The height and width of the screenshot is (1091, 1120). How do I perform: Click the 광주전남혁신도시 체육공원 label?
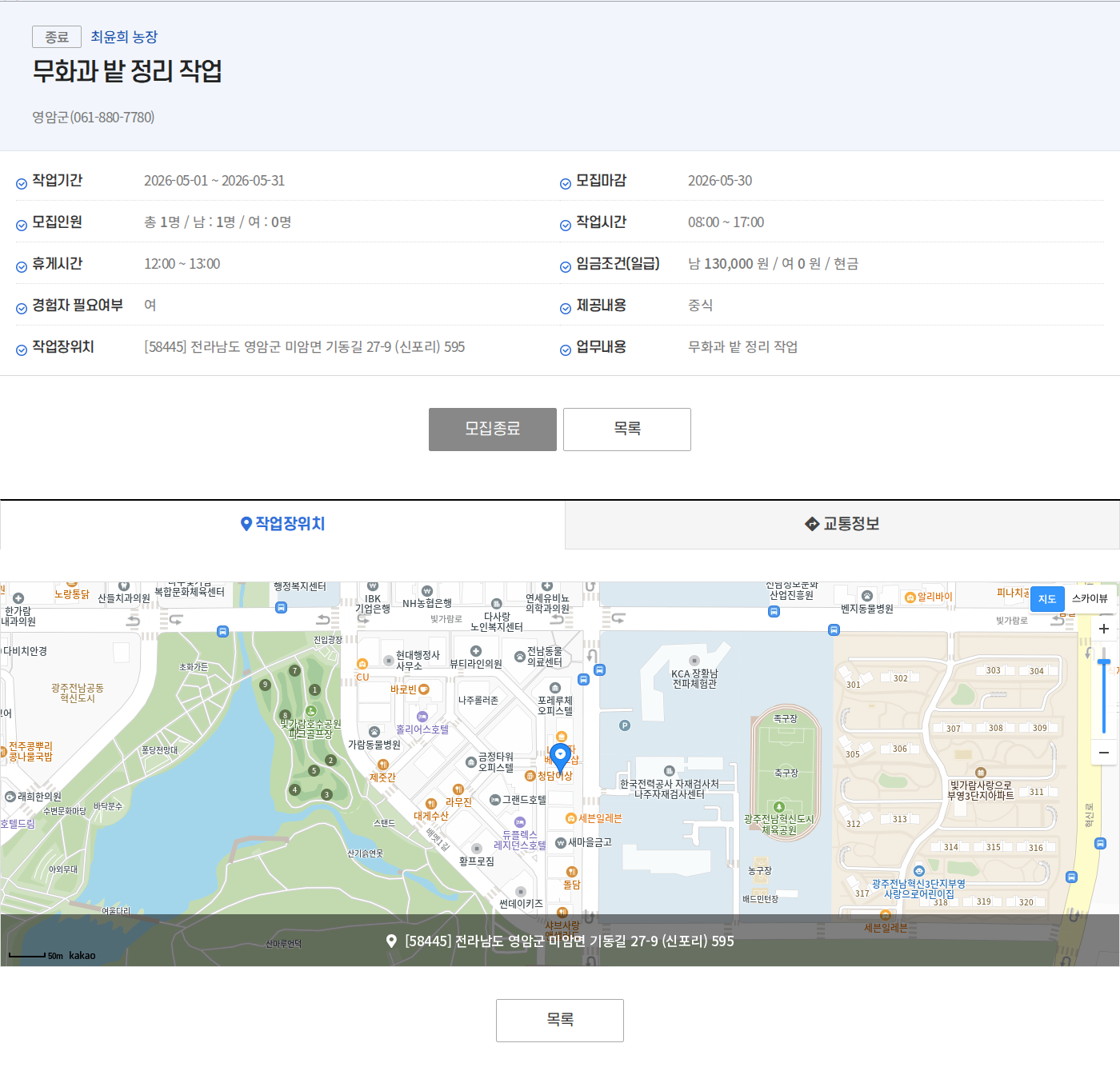pyautogui.click(x=778, y=825)
